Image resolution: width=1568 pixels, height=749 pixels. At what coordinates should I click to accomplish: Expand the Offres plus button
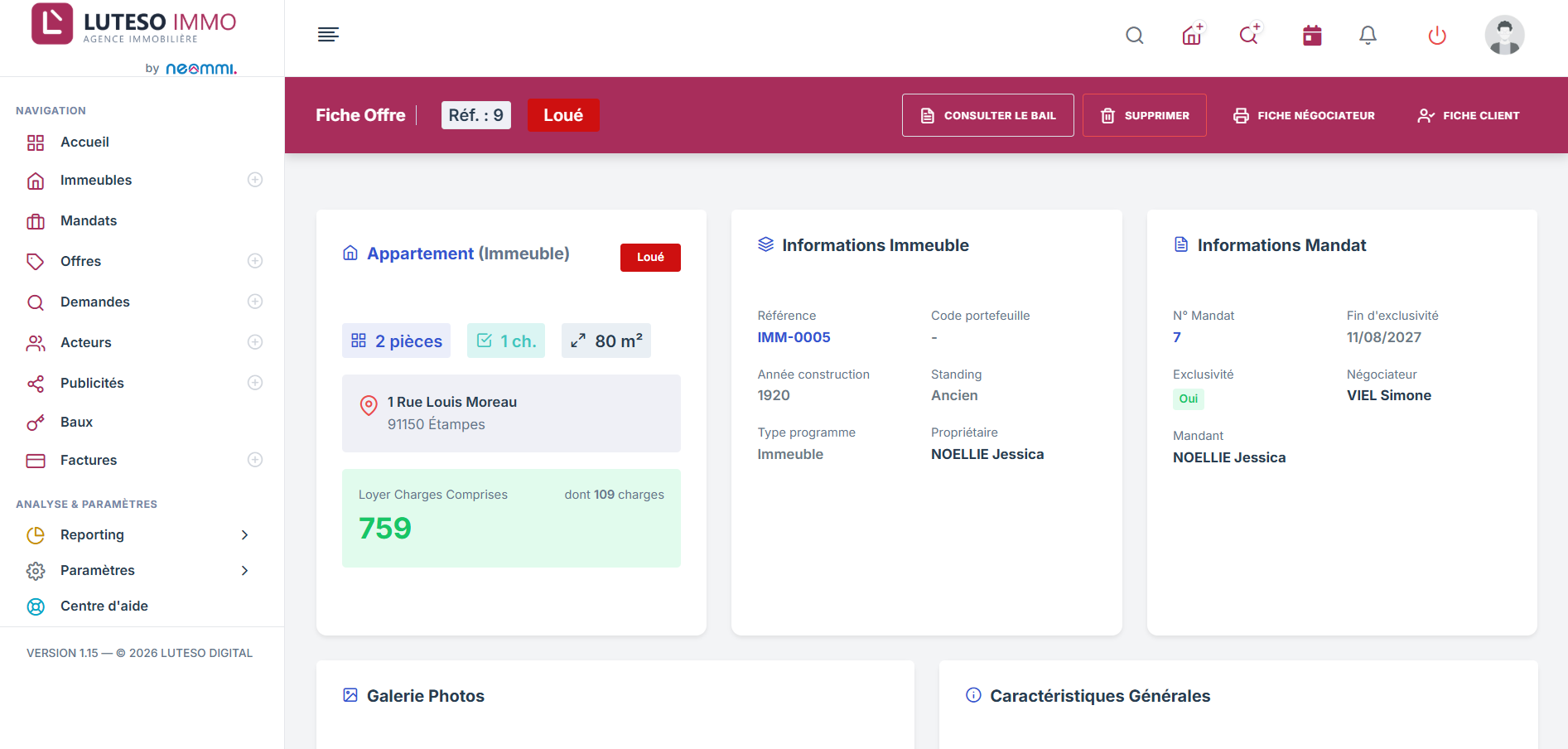point(255,261)
